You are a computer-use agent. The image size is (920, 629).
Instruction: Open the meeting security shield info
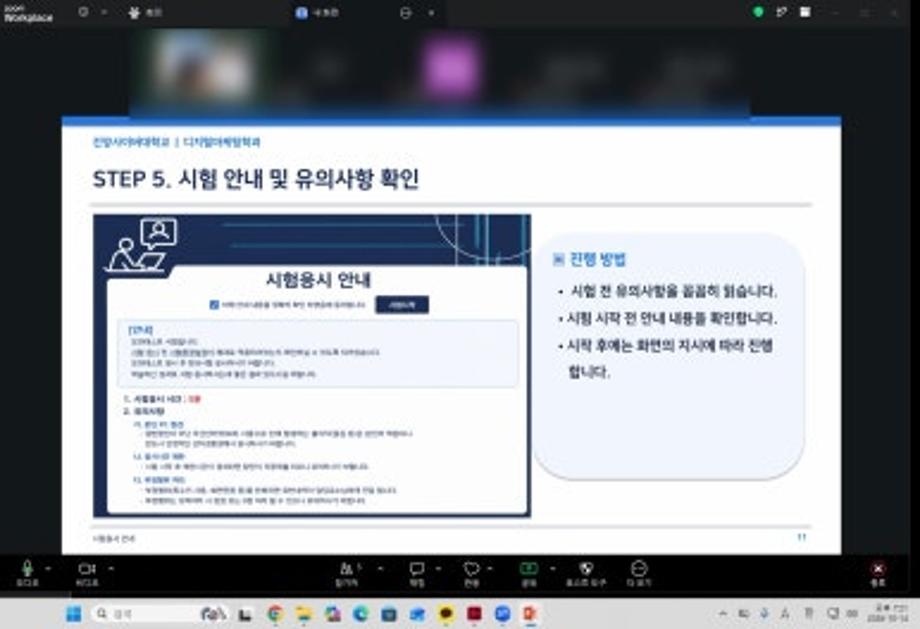83,12
